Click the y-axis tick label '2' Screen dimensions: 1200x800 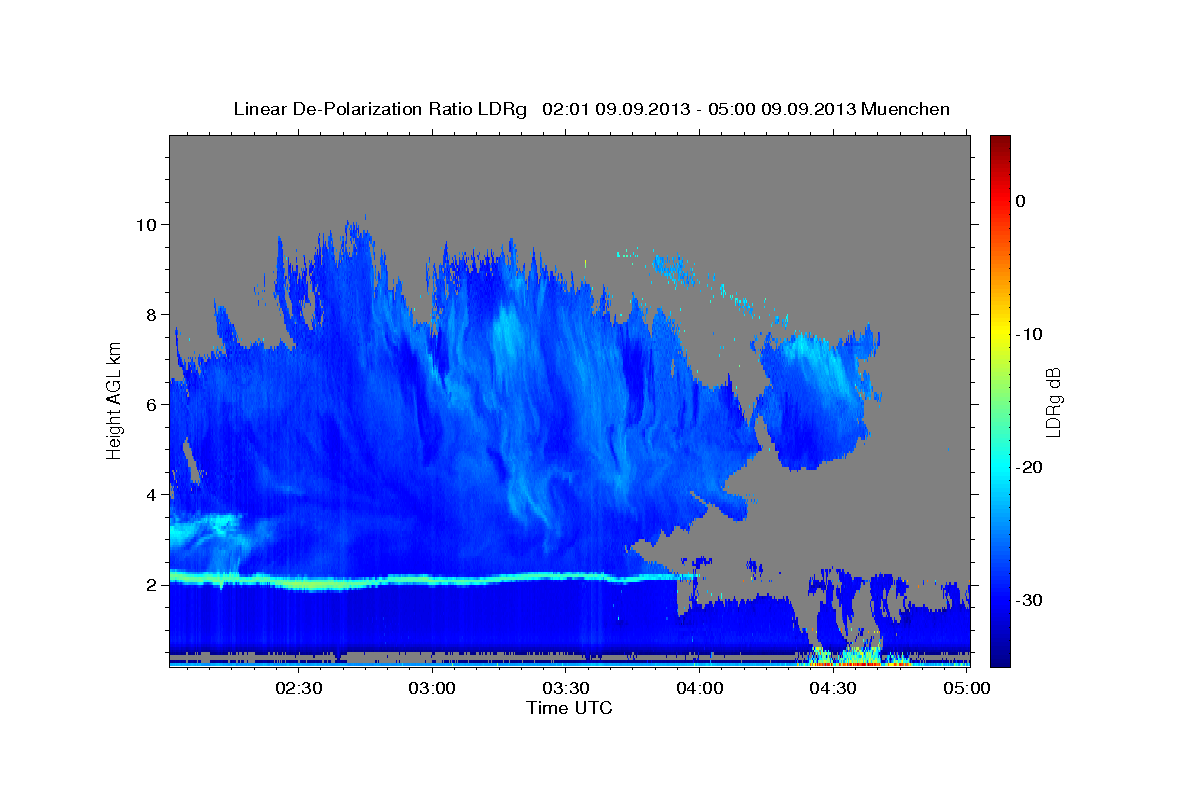152,585
